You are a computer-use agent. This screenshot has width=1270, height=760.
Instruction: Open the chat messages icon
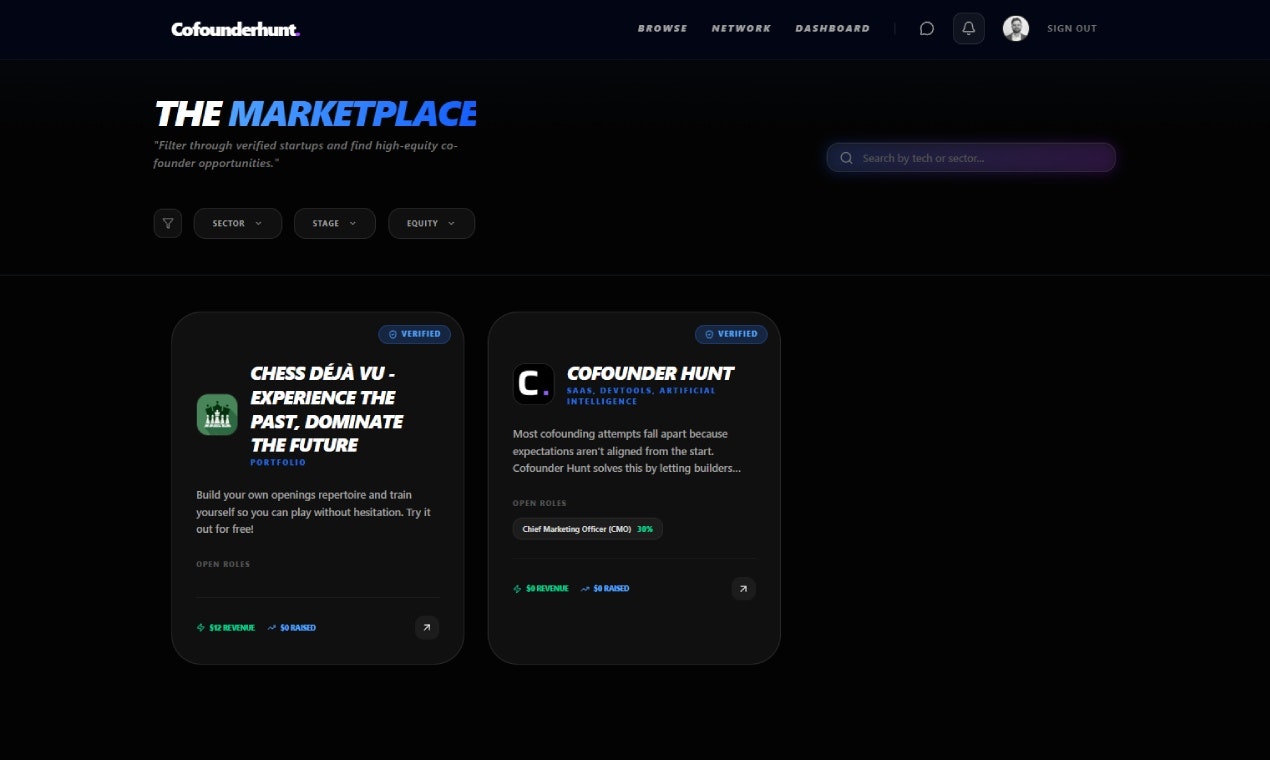(926, 28)
